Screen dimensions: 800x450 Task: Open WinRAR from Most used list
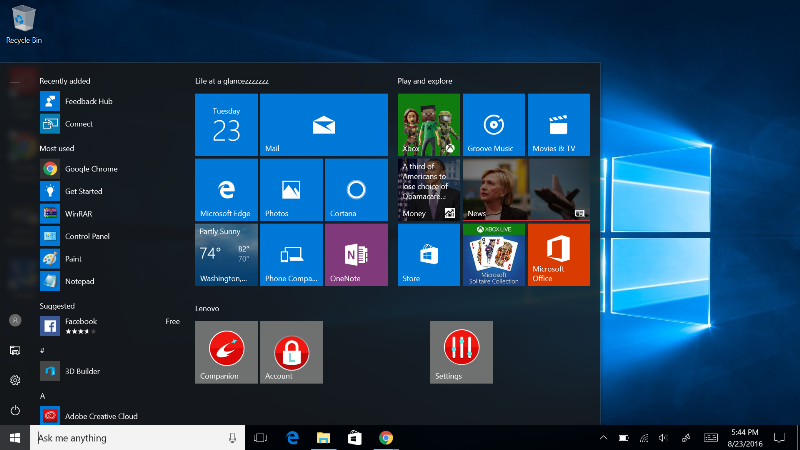(110, 213)
